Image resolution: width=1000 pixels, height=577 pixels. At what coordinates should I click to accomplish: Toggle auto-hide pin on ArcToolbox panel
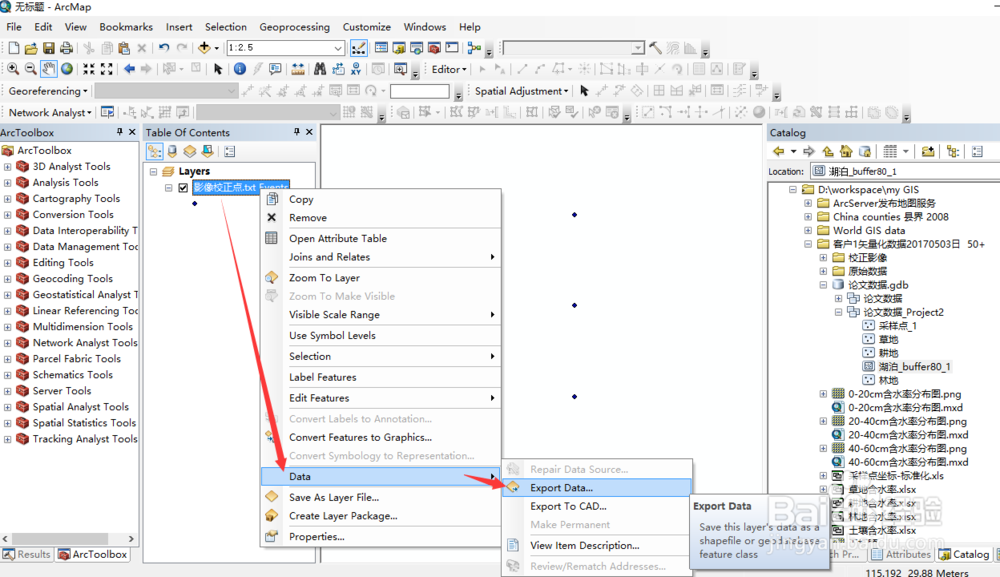[119, 132]
